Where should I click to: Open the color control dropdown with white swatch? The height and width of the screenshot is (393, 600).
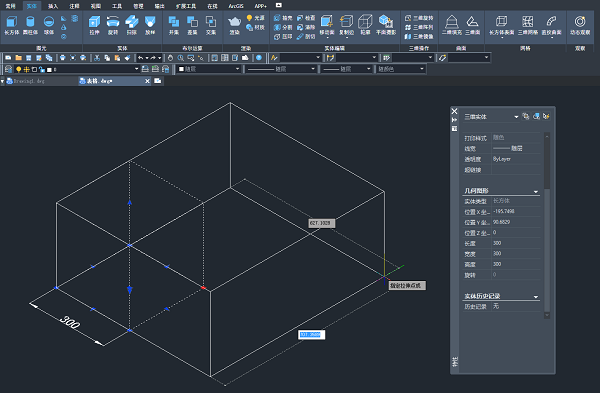click(209, 69)
